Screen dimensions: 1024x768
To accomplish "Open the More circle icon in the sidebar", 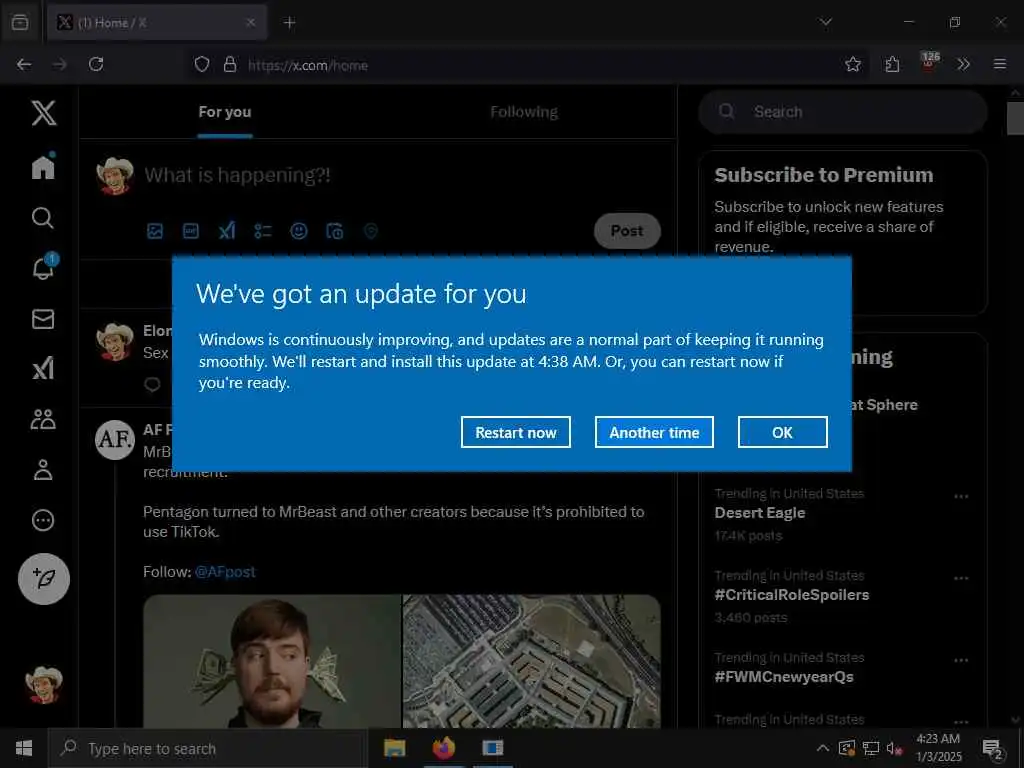I will (x=43, y=520).
